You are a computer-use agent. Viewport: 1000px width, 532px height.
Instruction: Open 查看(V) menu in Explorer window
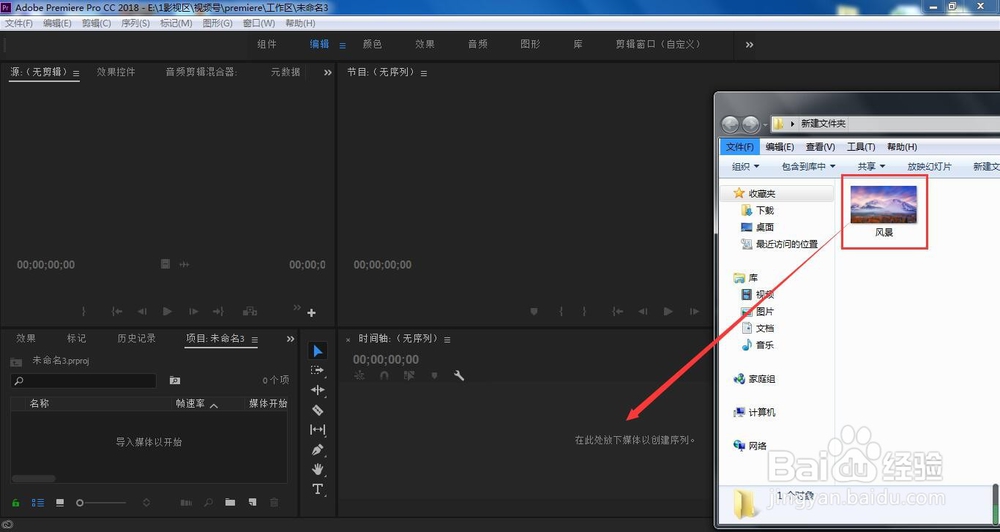click(x=820, y=147)
